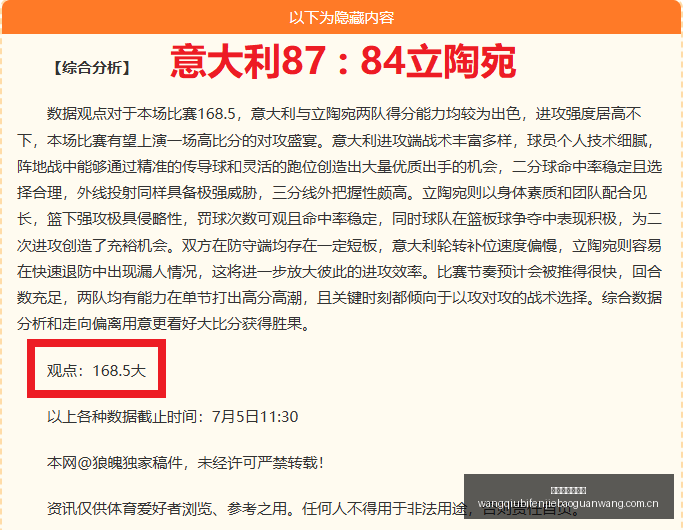Viewport: 685px width, 530px height.
Task: Click the orange banner '以下为隐藏内容'
Action: [342, 17]
